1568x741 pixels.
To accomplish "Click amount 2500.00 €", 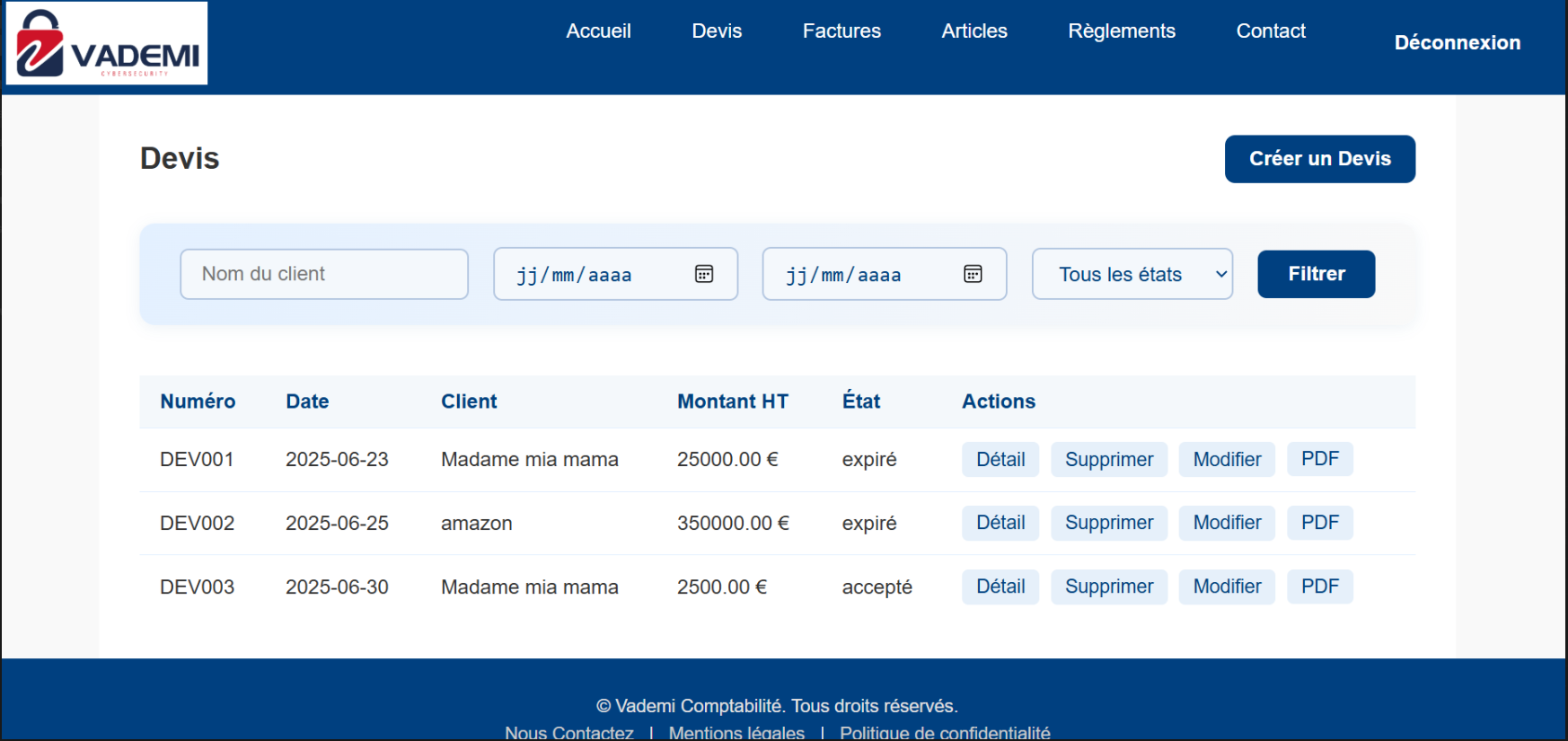I will [x=722, y=587].
